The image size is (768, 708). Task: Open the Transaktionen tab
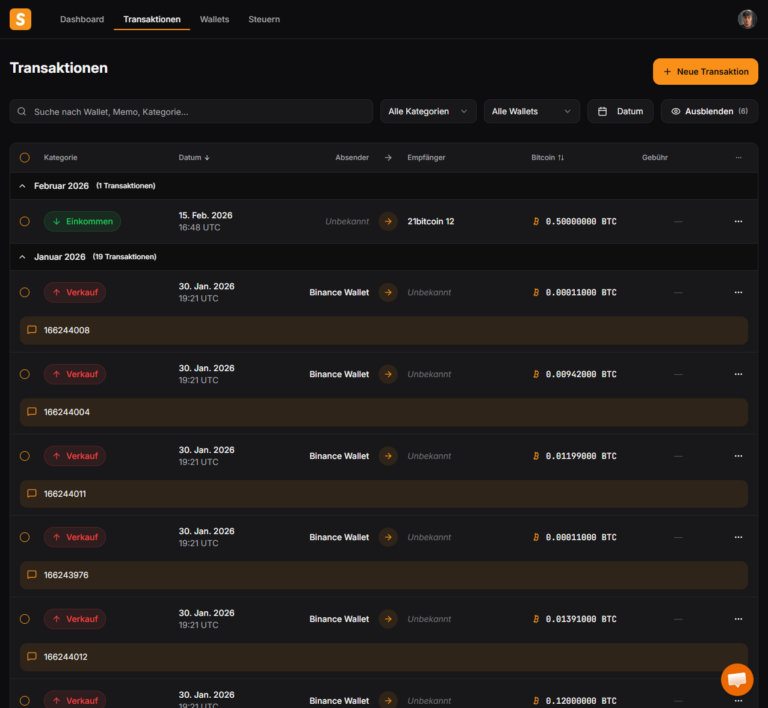[x=152, y=19]
